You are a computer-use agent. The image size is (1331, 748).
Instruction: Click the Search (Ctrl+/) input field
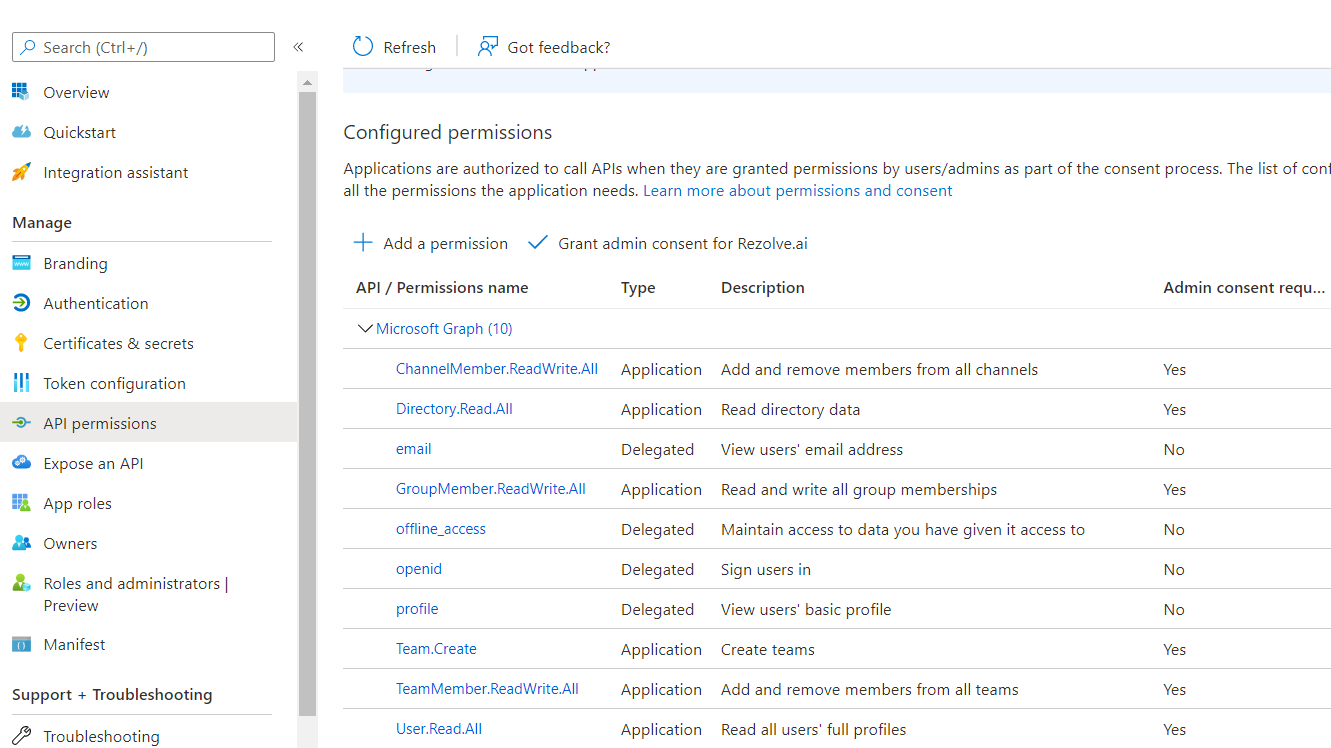pos(143,47)
